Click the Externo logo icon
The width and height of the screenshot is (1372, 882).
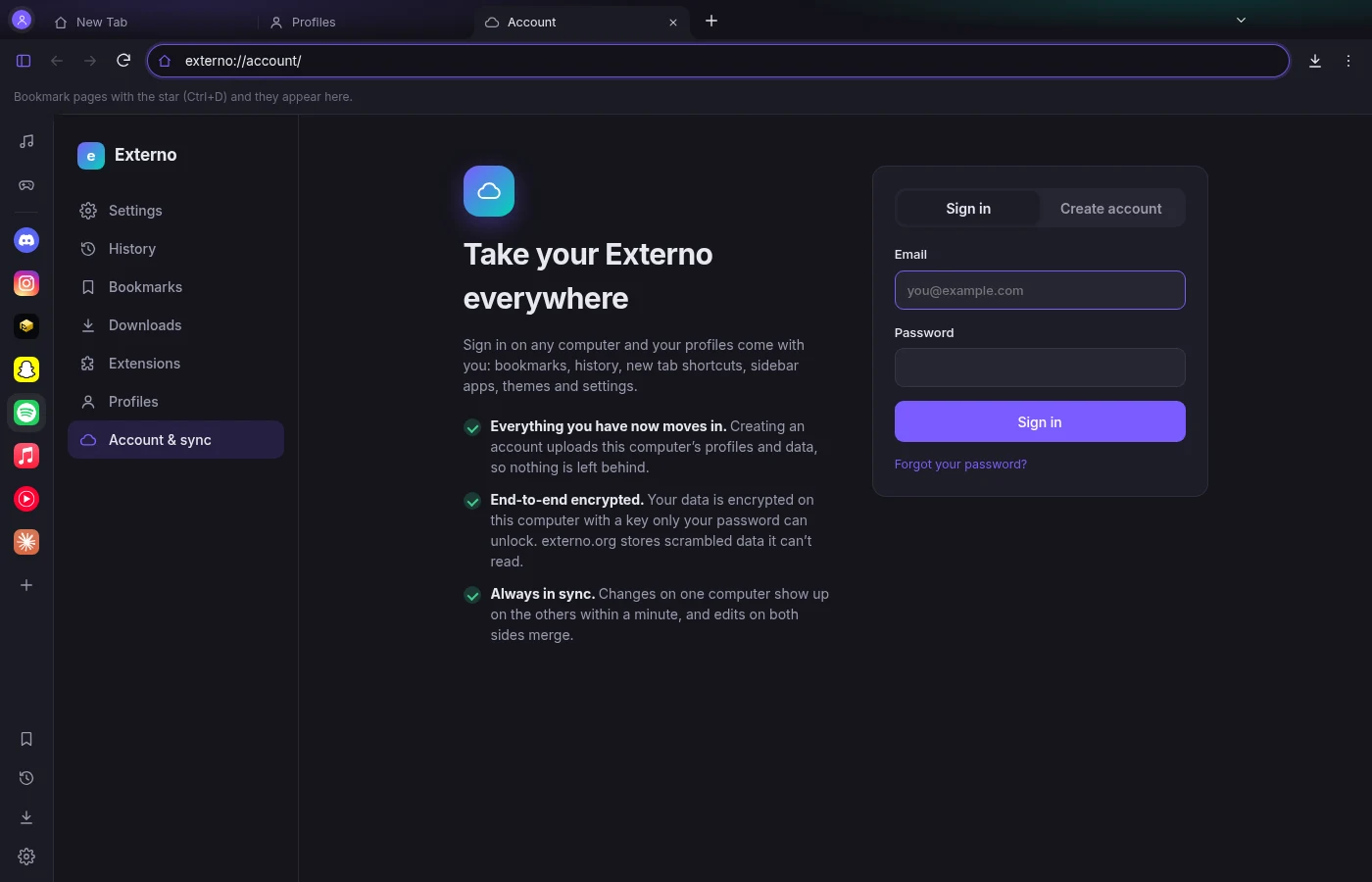click(91, 155)
